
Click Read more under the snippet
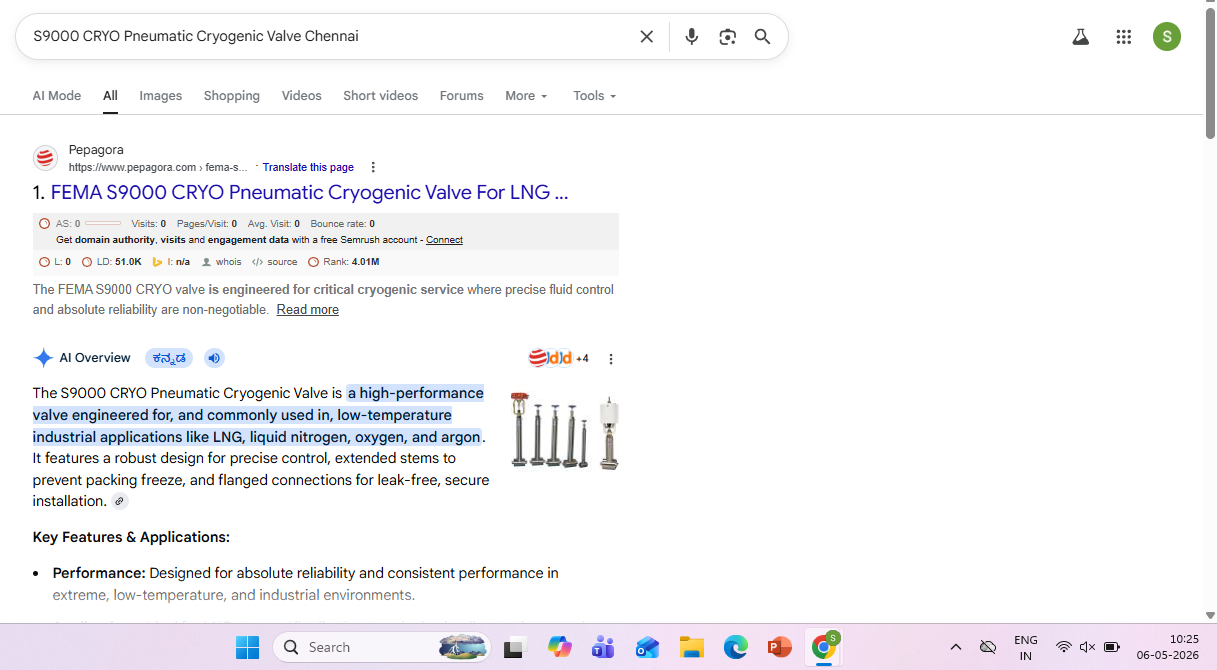[308, 310]
